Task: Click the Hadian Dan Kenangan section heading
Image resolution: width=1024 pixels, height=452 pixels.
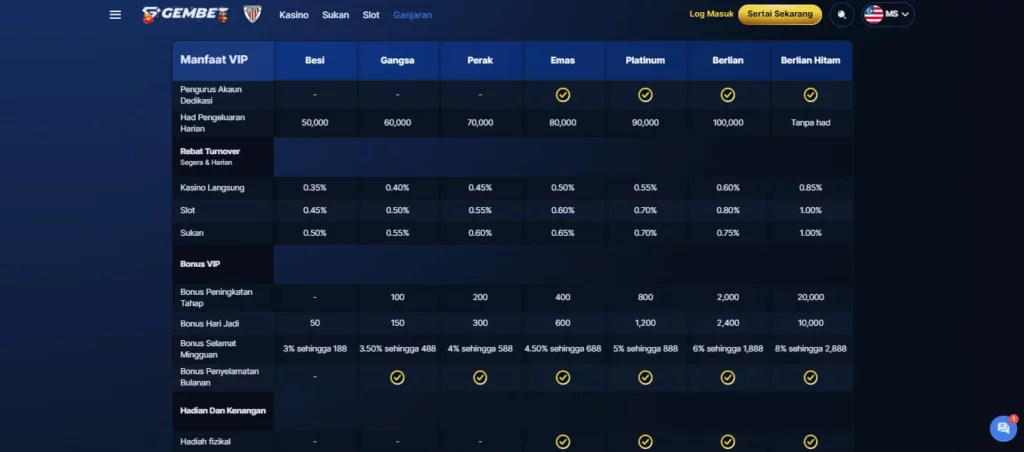Action: pos(223,411)
